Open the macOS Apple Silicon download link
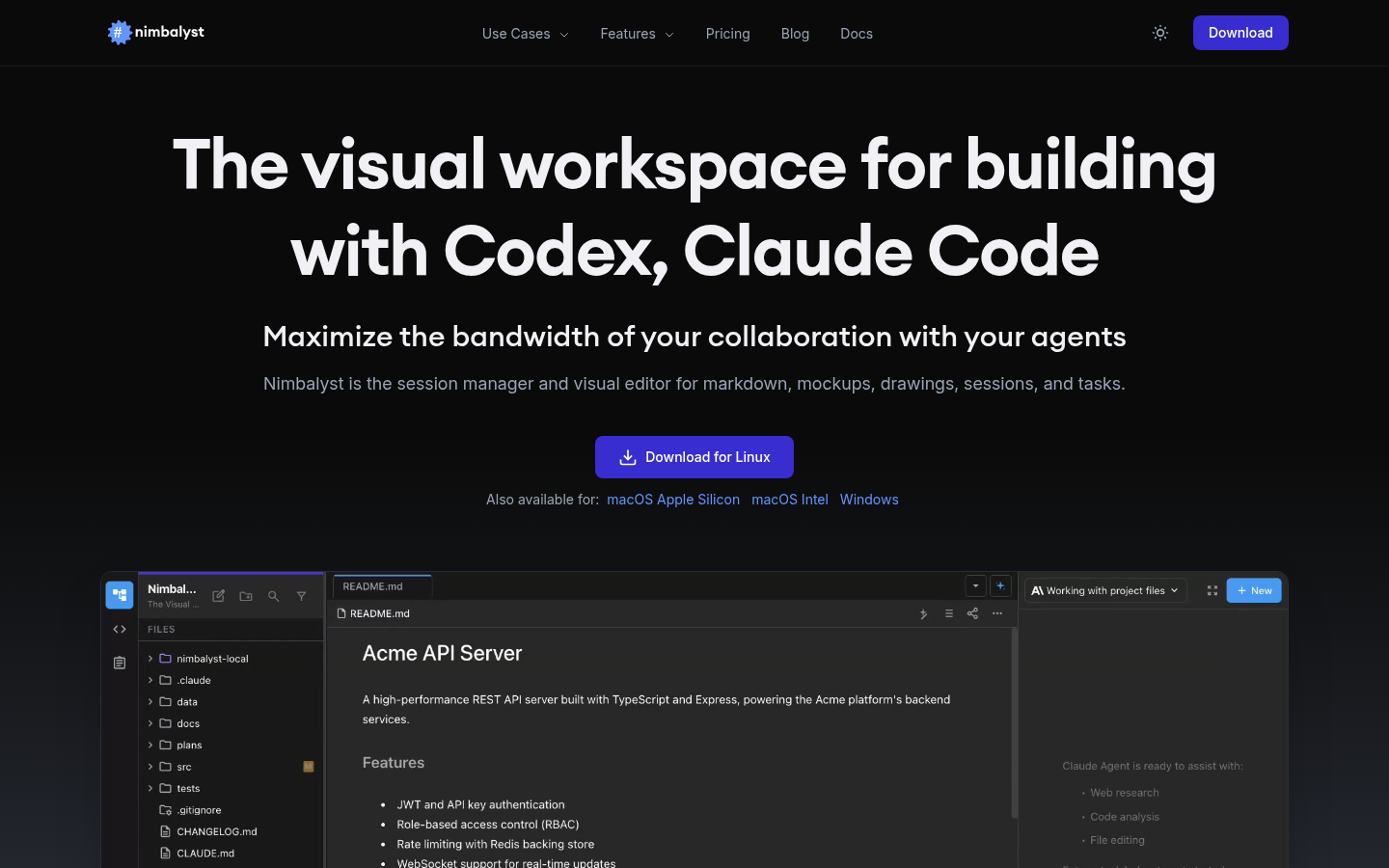 click(x=673, y=500)
